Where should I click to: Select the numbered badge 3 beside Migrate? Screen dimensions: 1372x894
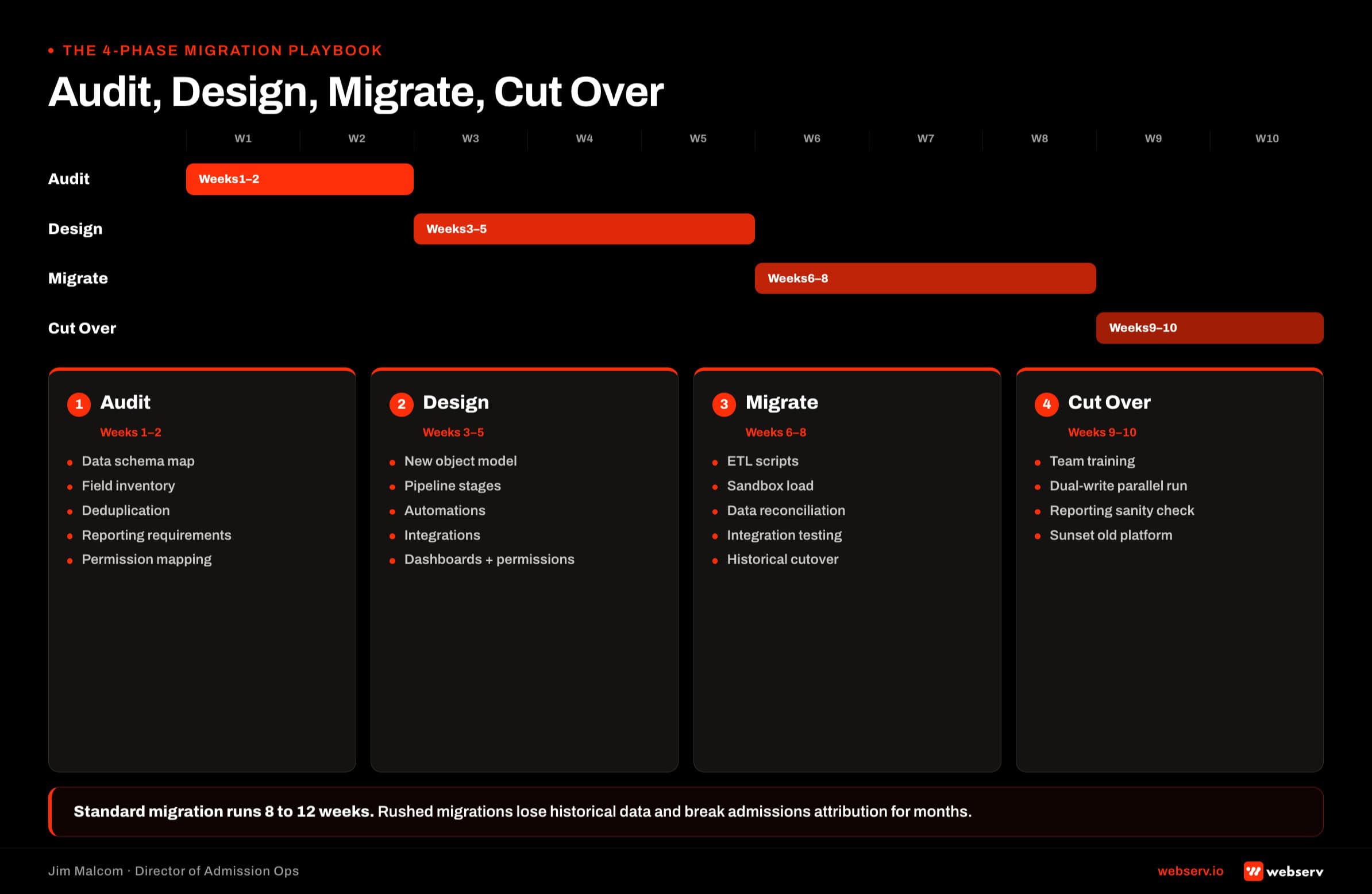pyautogui.click(x=724, y=404)
